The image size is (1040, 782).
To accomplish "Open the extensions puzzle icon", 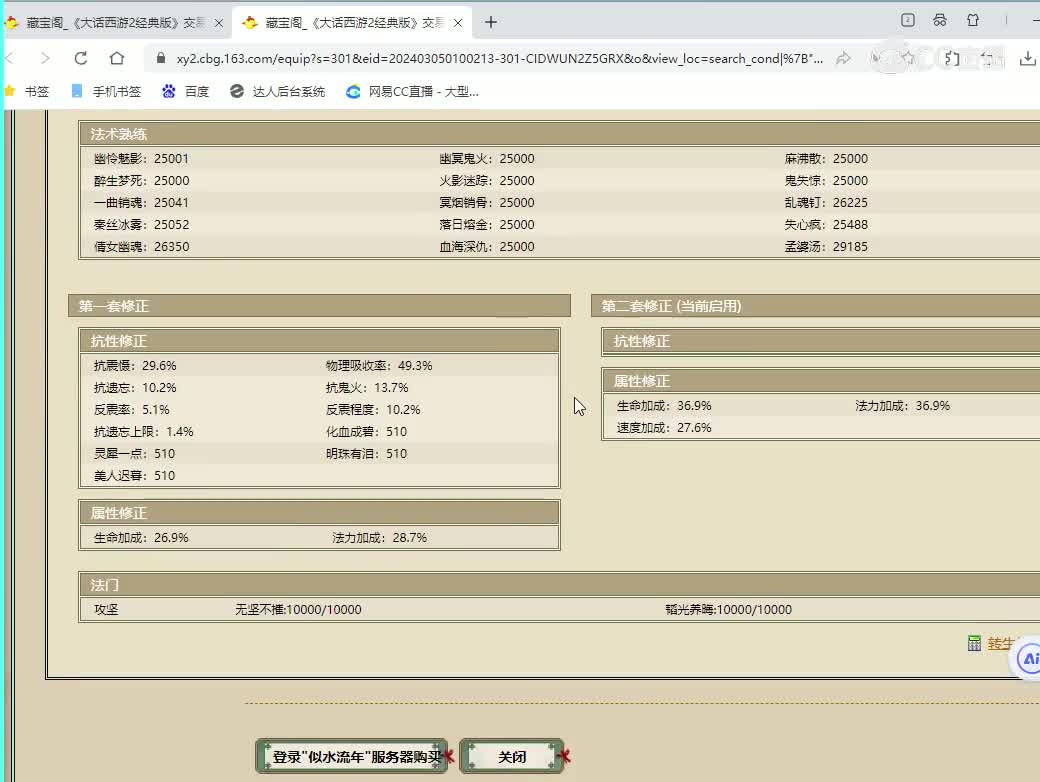I will point(952,58).
